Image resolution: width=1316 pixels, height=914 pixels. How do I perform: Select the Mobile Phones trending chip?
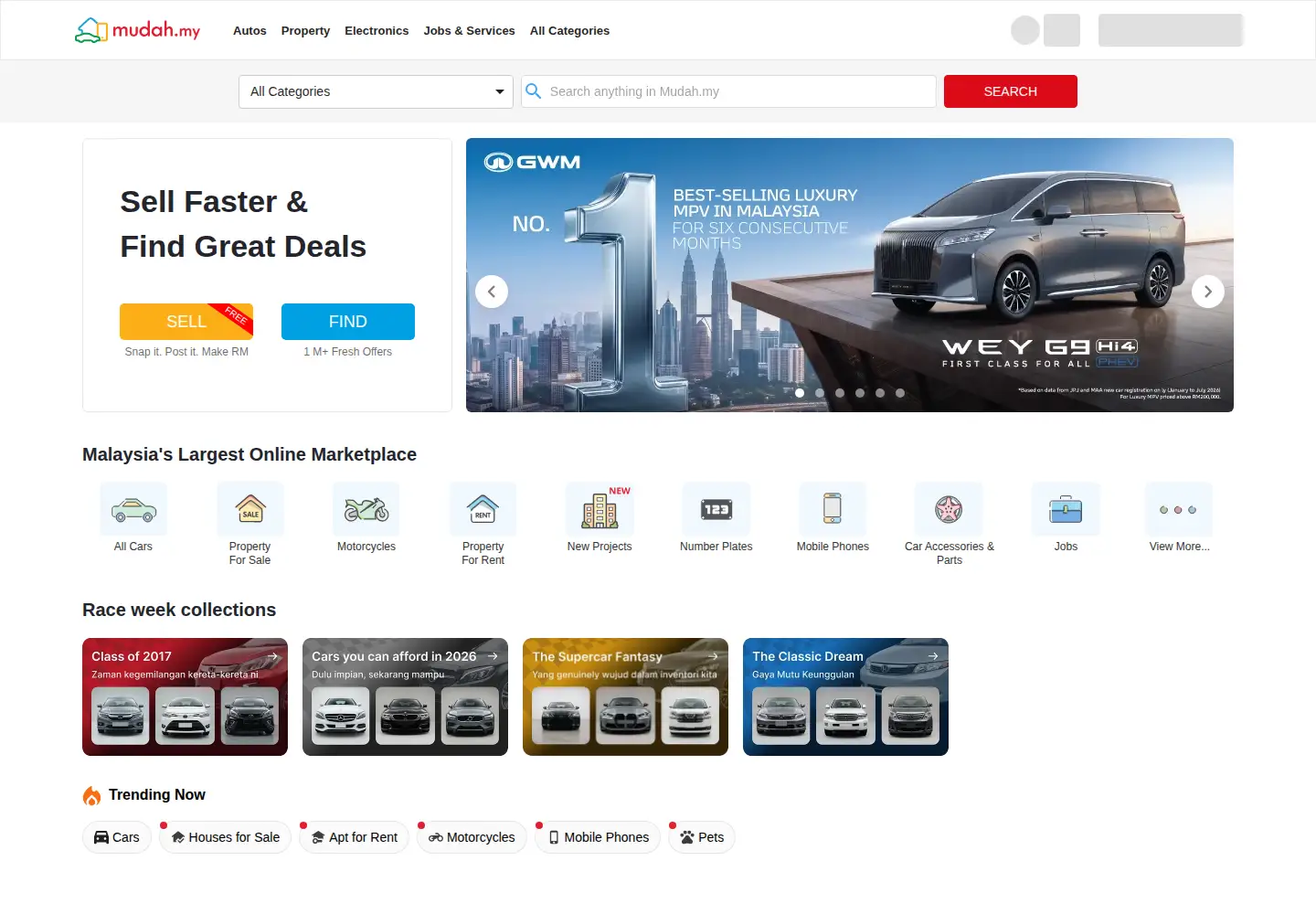point(598,837)
